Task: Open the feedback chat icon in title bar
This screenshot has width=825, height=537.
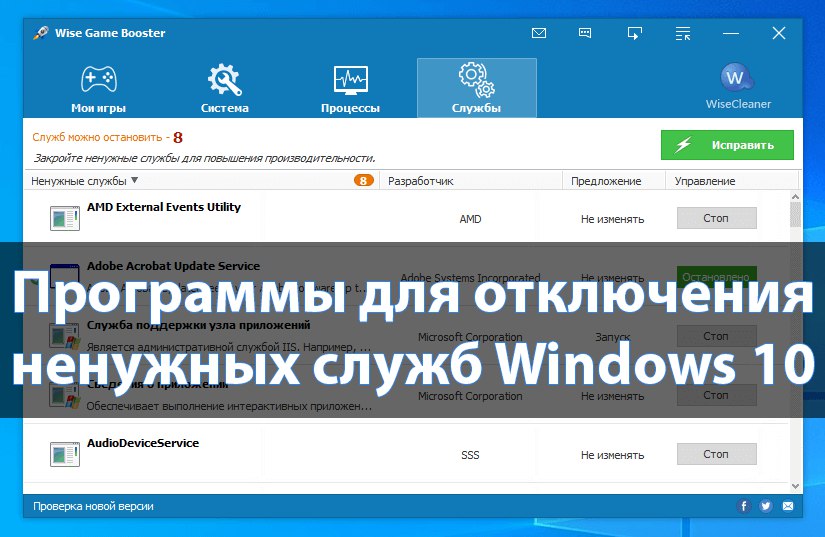Action: coord(585,34)
